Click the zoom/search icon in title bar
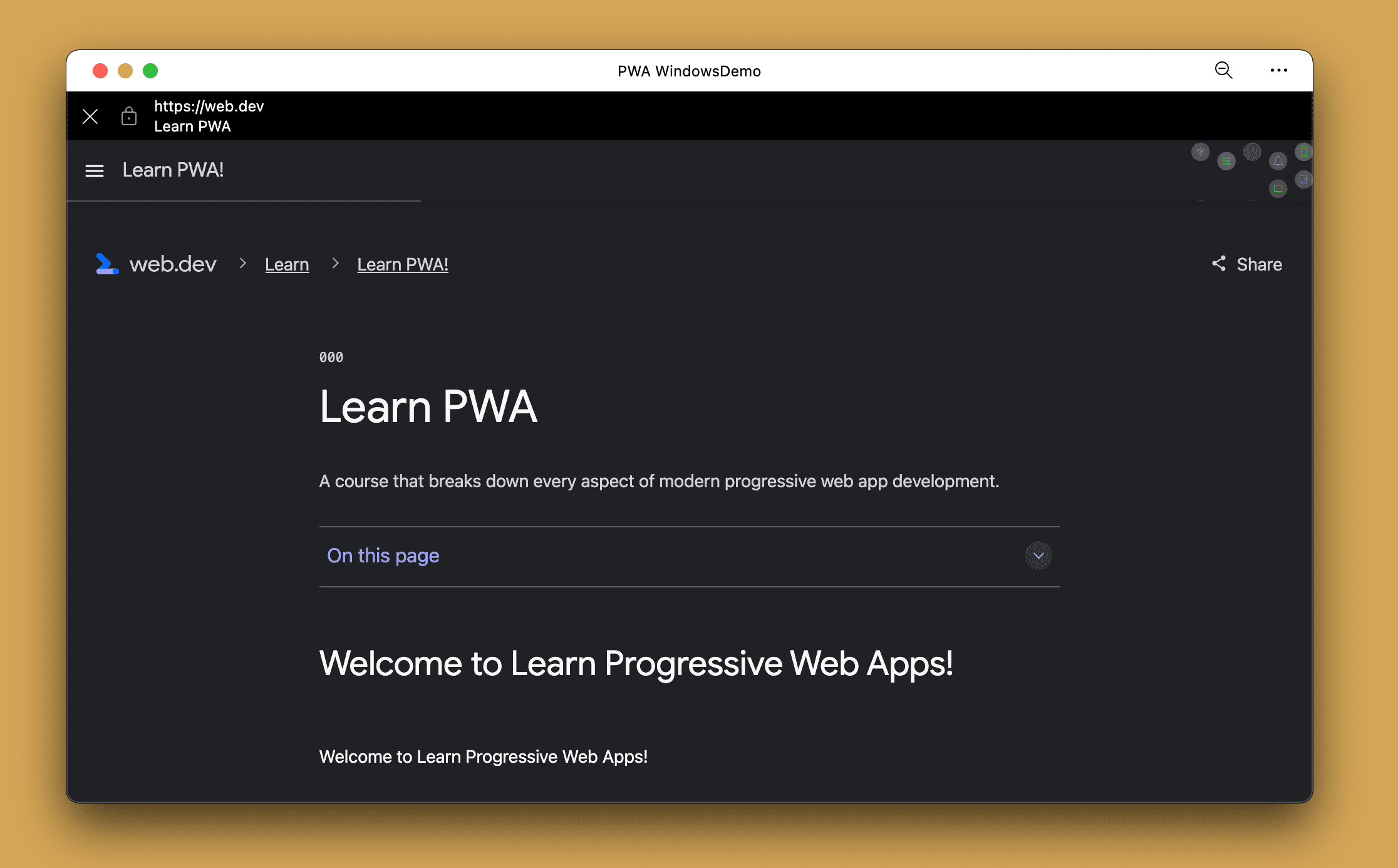Viewport: 1398px width, 868px height. (x=1224, y=71)
